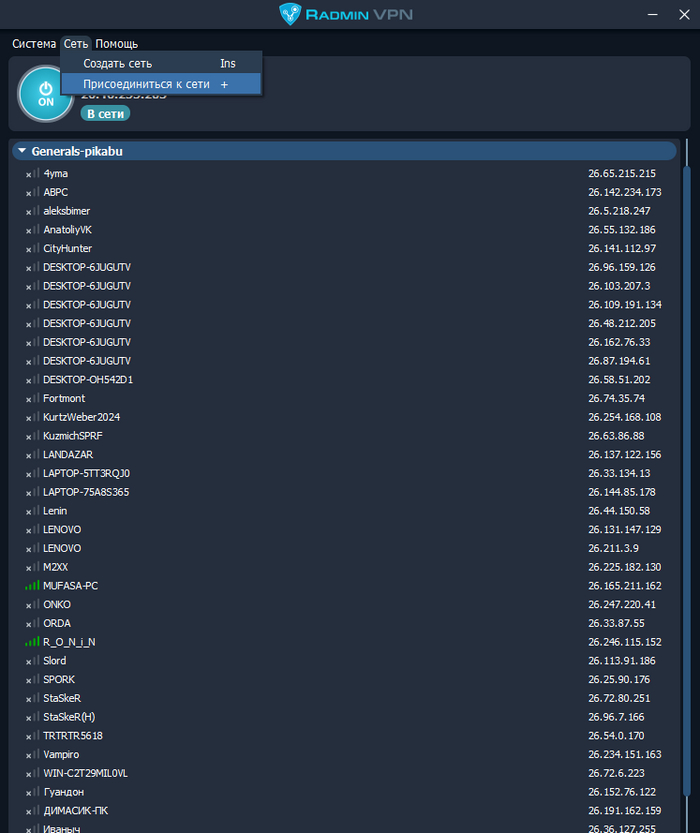Click the offline icon next to WIN-C2T29MIL0VL
This screenshot has width=700, height=833.
click(32, 773)
